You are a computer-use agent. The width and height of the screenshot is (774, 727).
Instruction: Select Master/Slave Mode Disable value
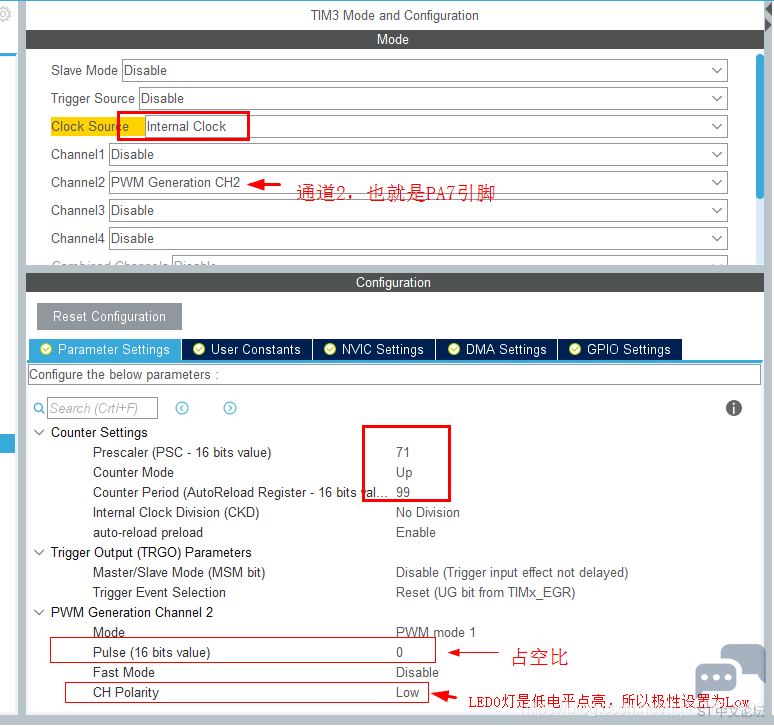(x=512, y=573)
